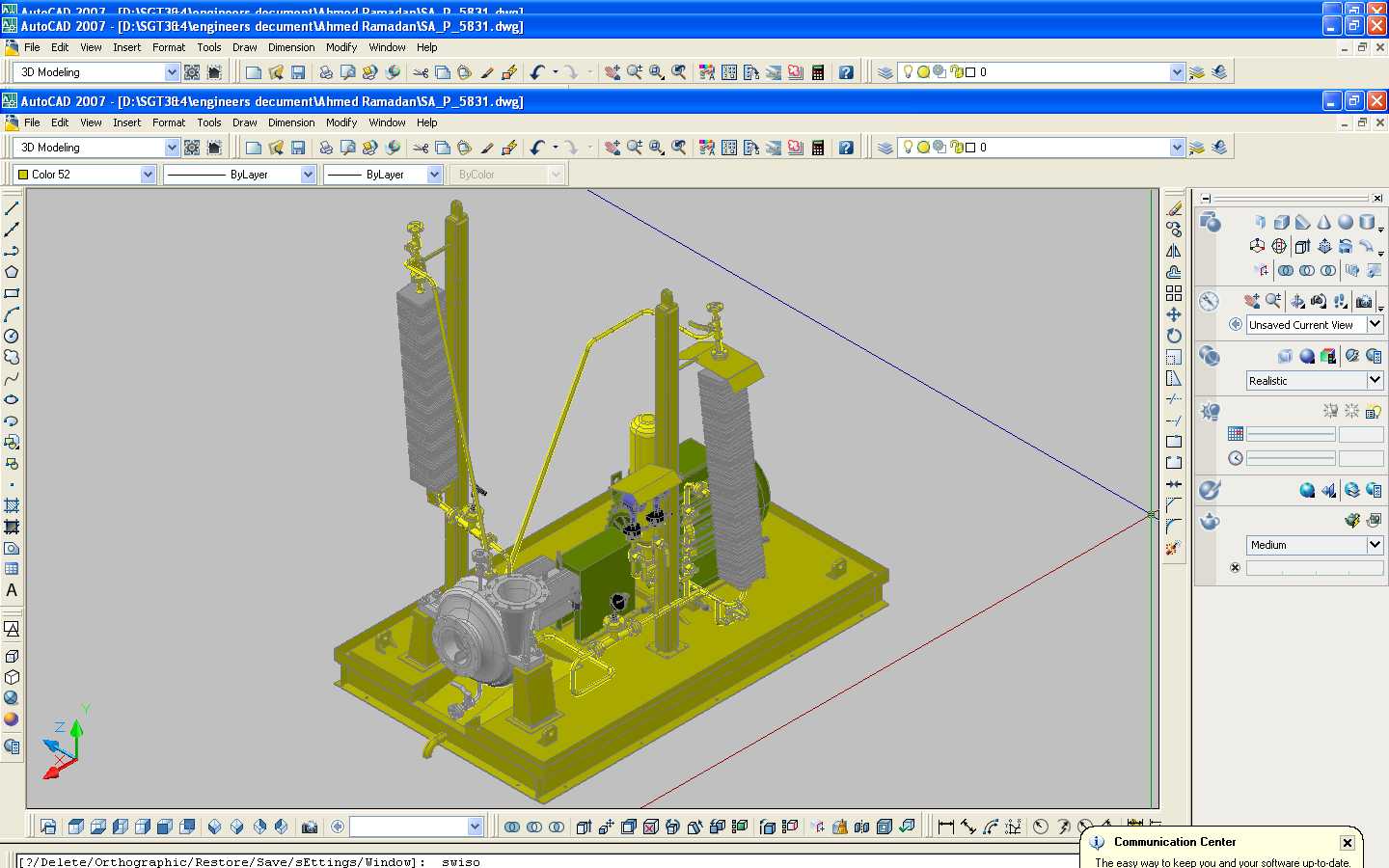Select the Circle draw tool
1389x868 pixels.
tap(12, 336)
